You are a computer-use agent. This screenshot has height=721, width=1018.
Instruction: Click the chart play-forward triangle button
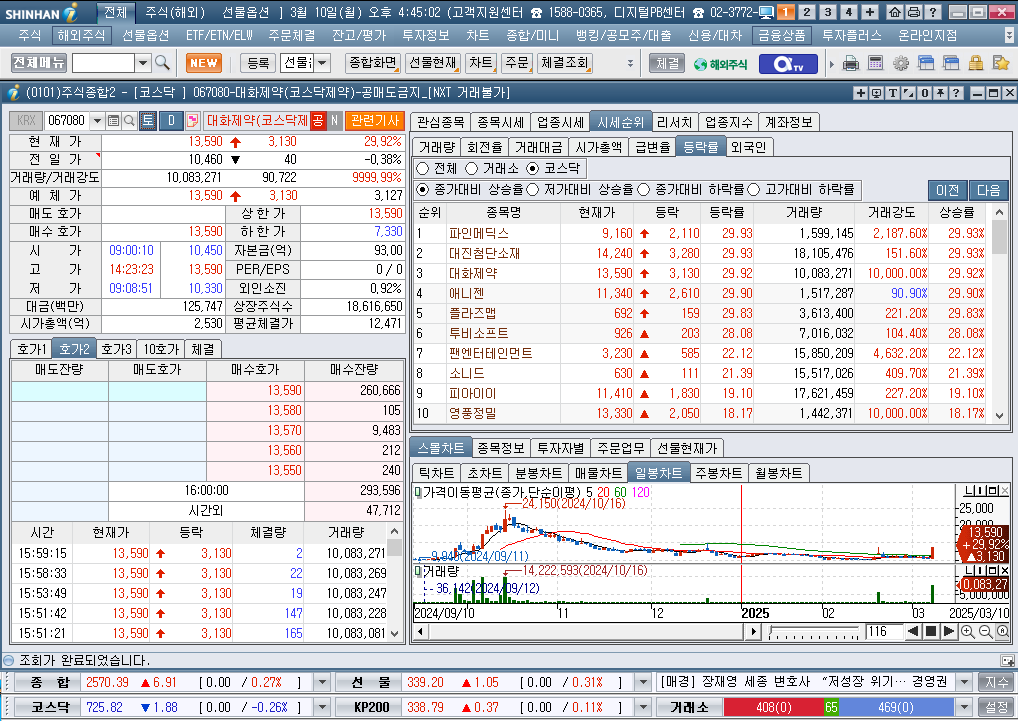coord(949,631)
